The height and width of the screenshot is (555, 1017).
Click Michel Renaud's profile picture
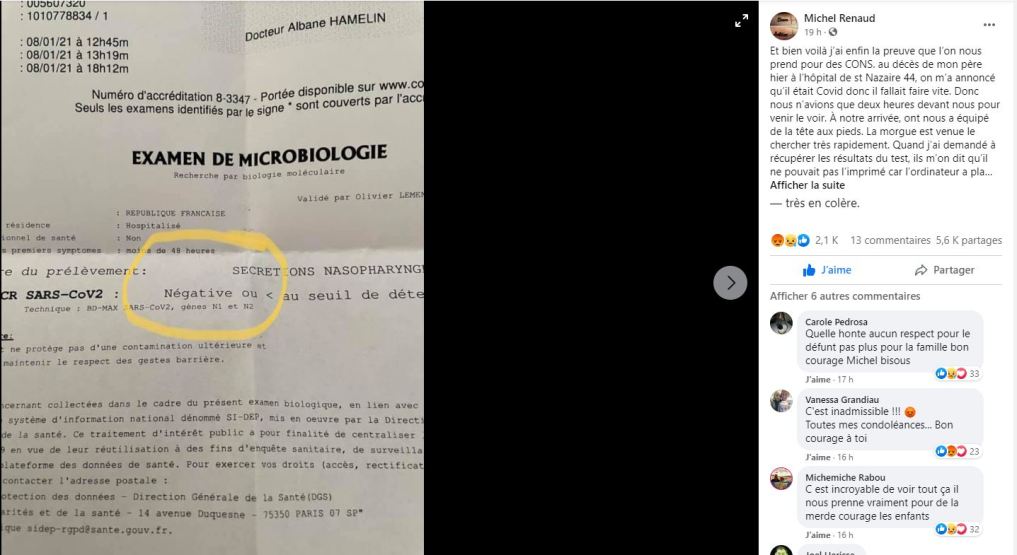tap(784, 25)
